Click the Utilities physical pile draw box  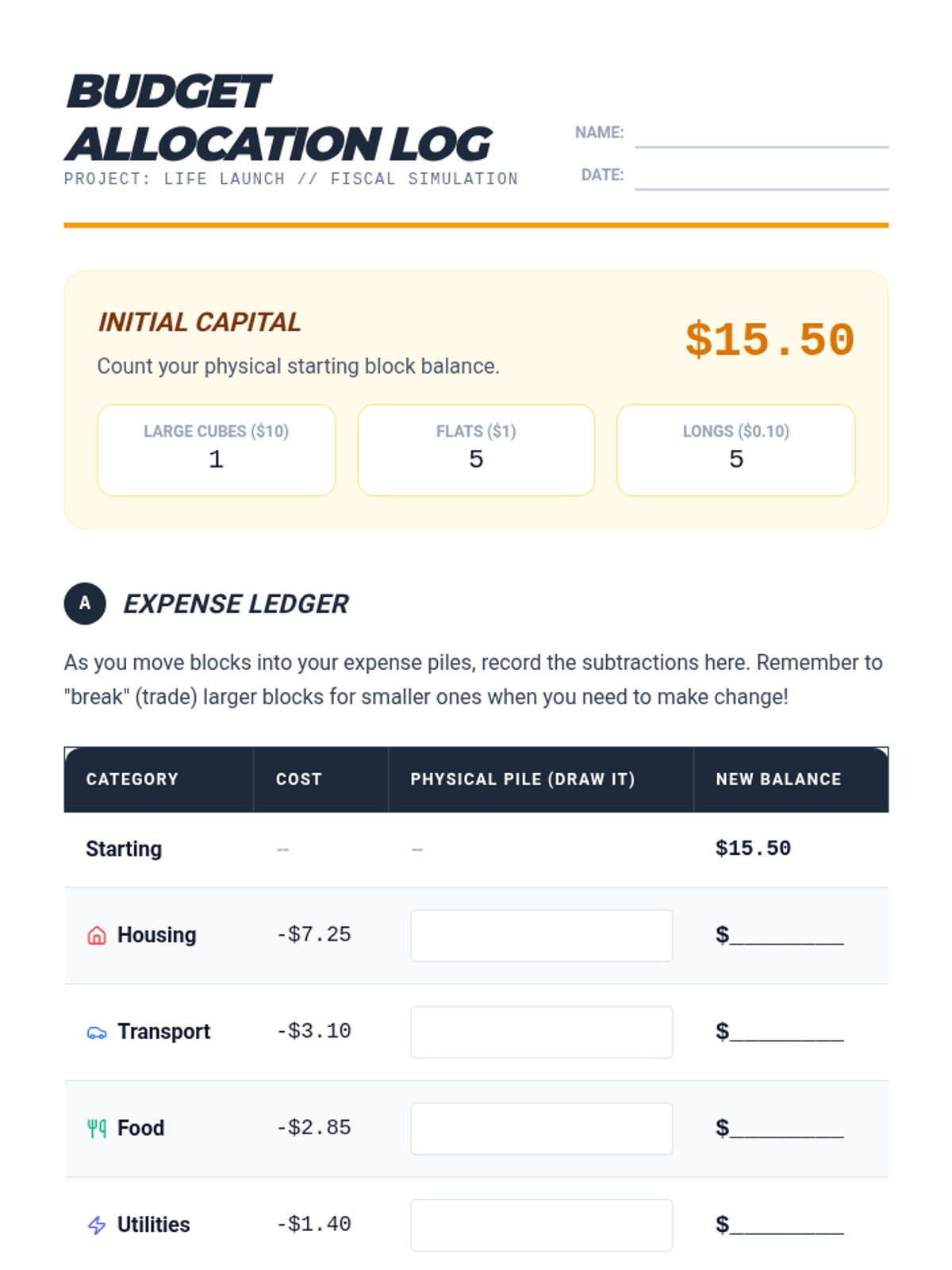(x=541, y=1225)
